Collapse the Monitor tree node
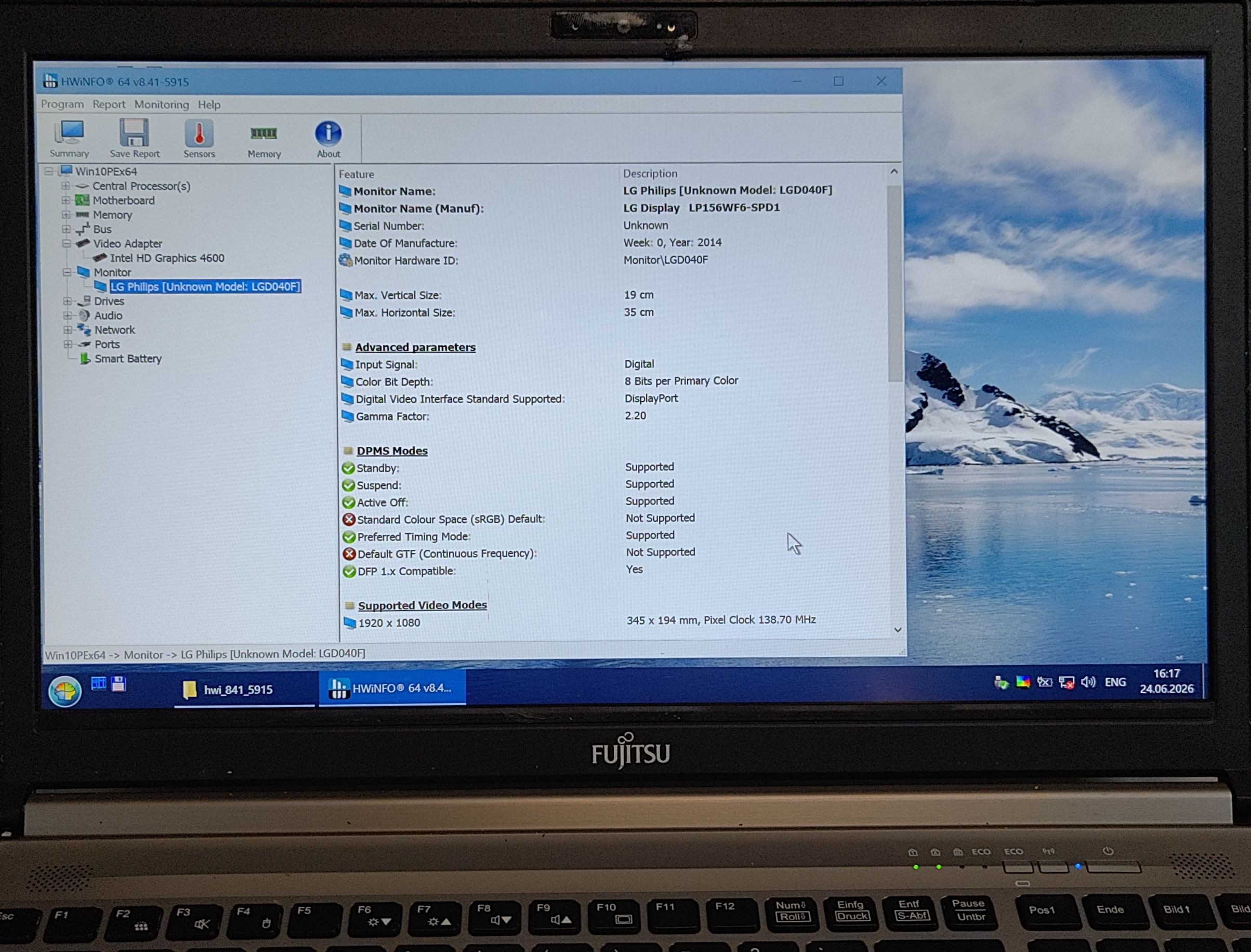 pos(67,273)
